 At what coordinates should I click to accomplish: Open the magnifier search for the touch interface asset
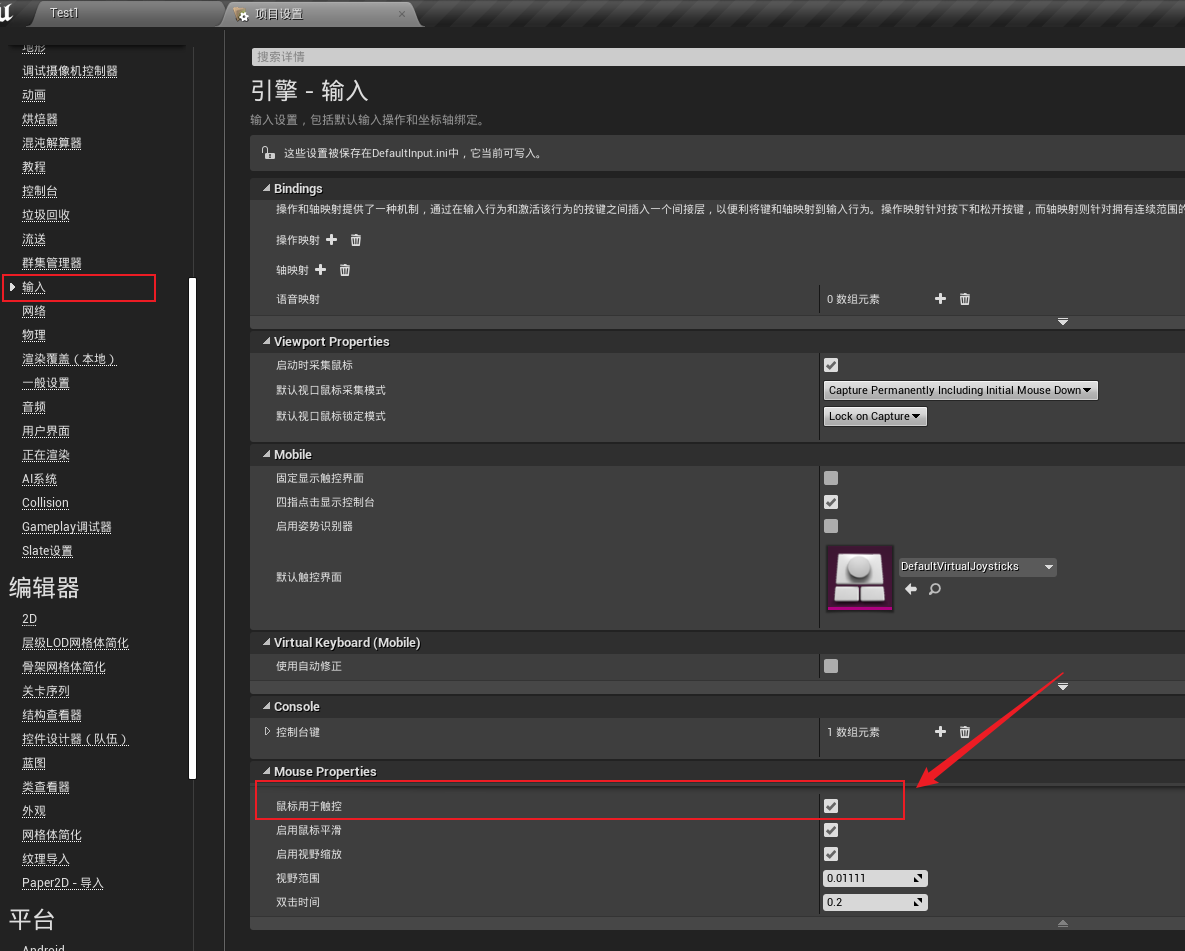(934, 589)
